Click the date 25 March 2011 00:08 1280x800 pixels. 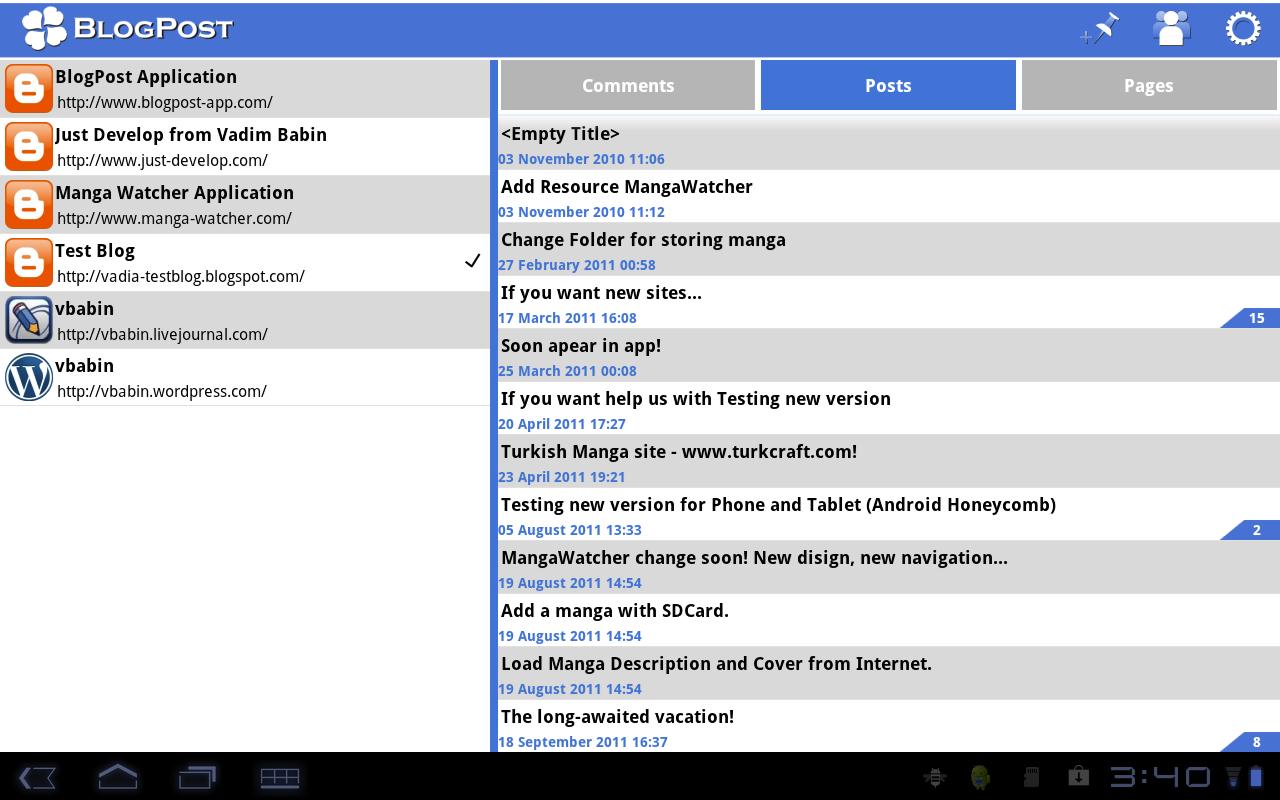[x=567, y=371]
